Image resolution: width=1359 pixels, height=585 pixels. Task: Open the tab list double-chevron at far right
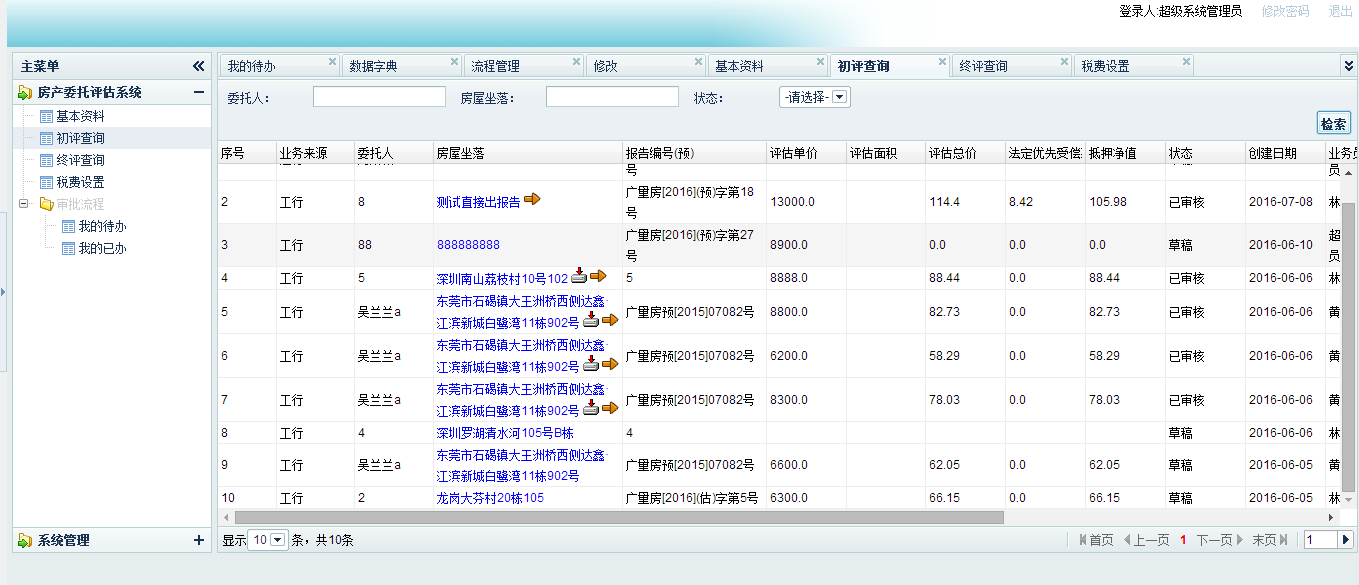[1348, 65]
